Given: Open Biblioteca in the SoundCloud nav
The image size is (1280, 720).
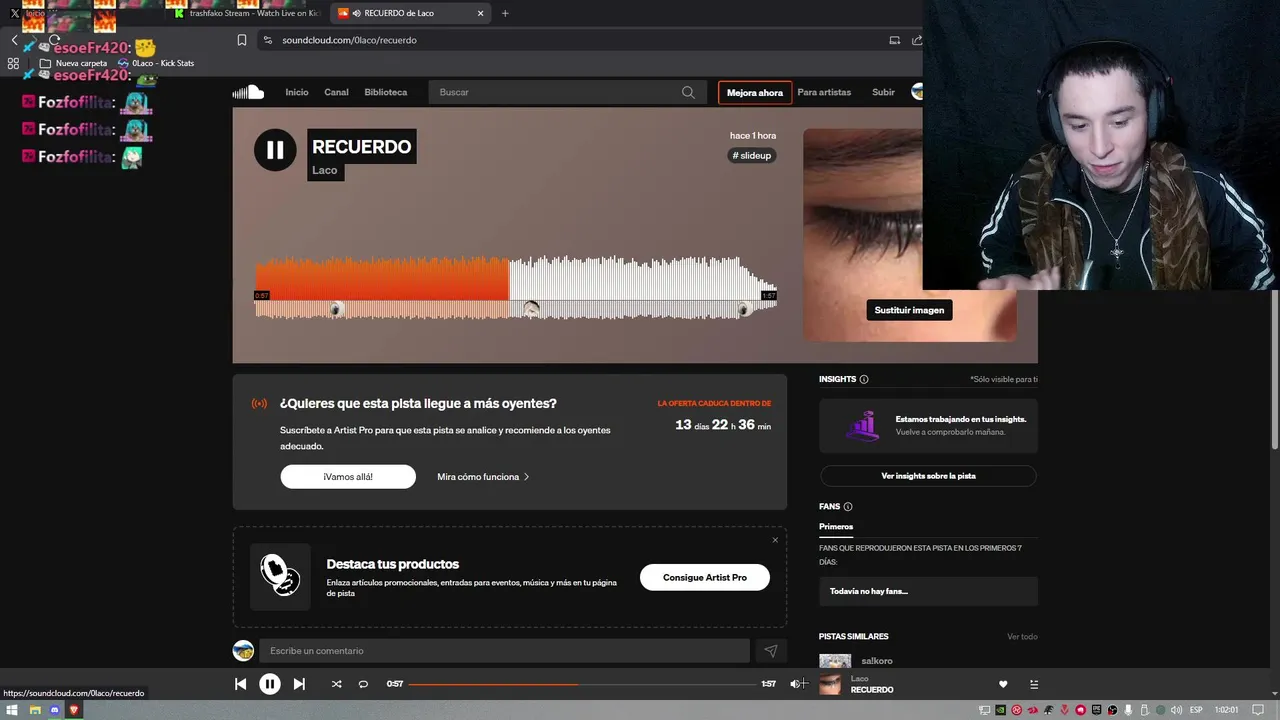Looking at the screenshot, I should point(386,92).
